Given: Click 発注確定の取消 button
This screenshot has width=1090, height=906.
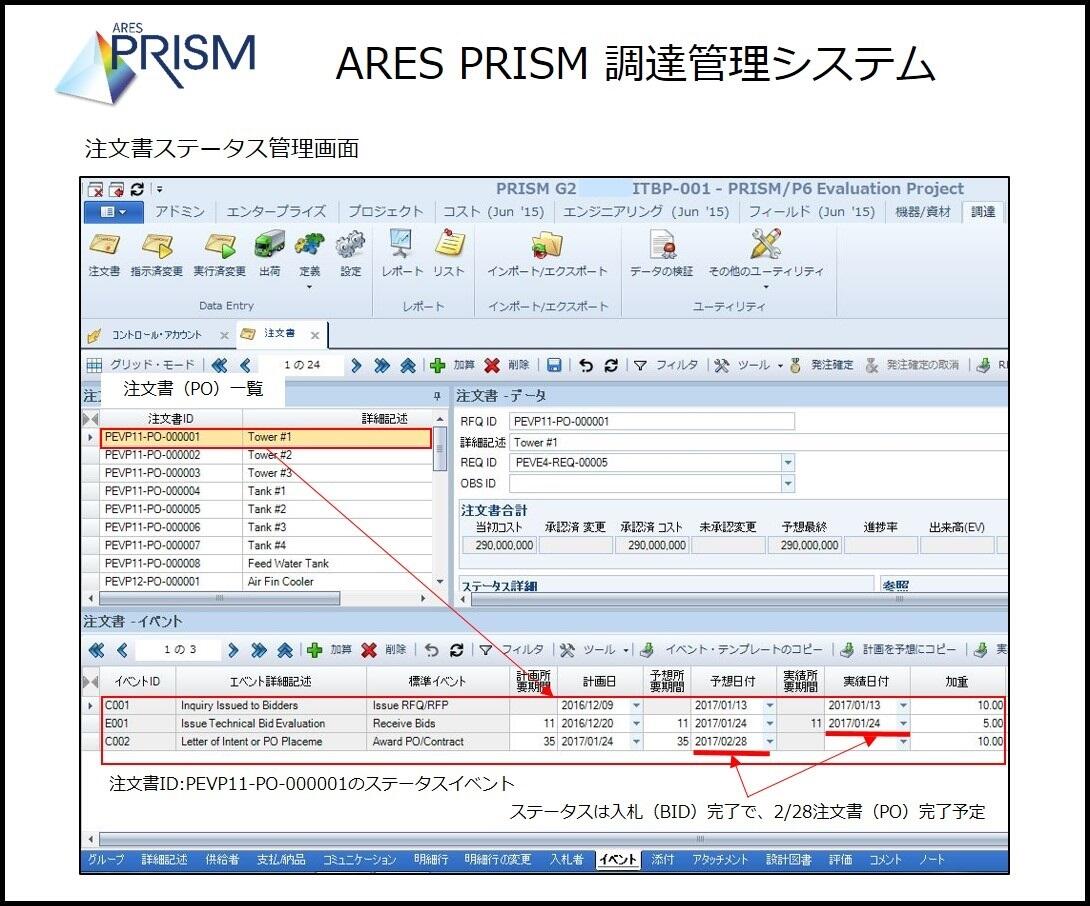Looking at the screenshot, I should 911,365.
